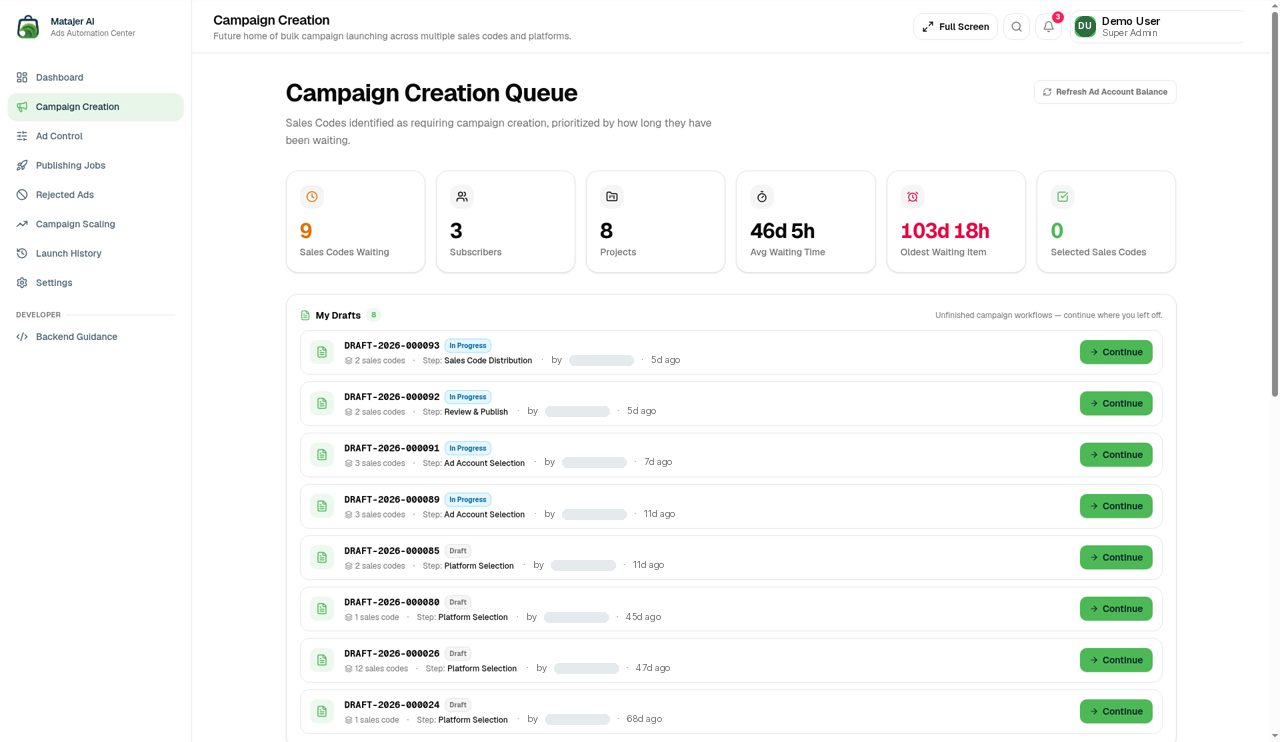This screenshot has width=1280, height=742.
Task: Continue draft DRAFT-2026-000085
Action: click(1116, 557)
